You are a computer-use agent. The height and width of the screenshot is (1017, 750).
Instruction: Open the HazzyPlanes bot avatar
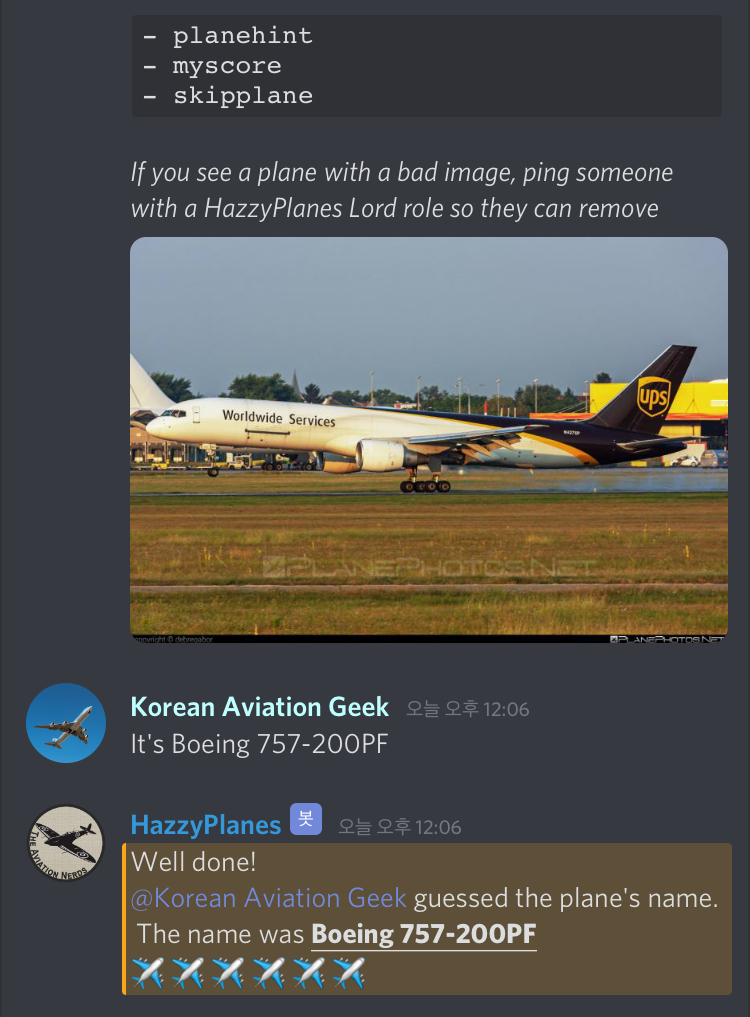click(66, 843)
